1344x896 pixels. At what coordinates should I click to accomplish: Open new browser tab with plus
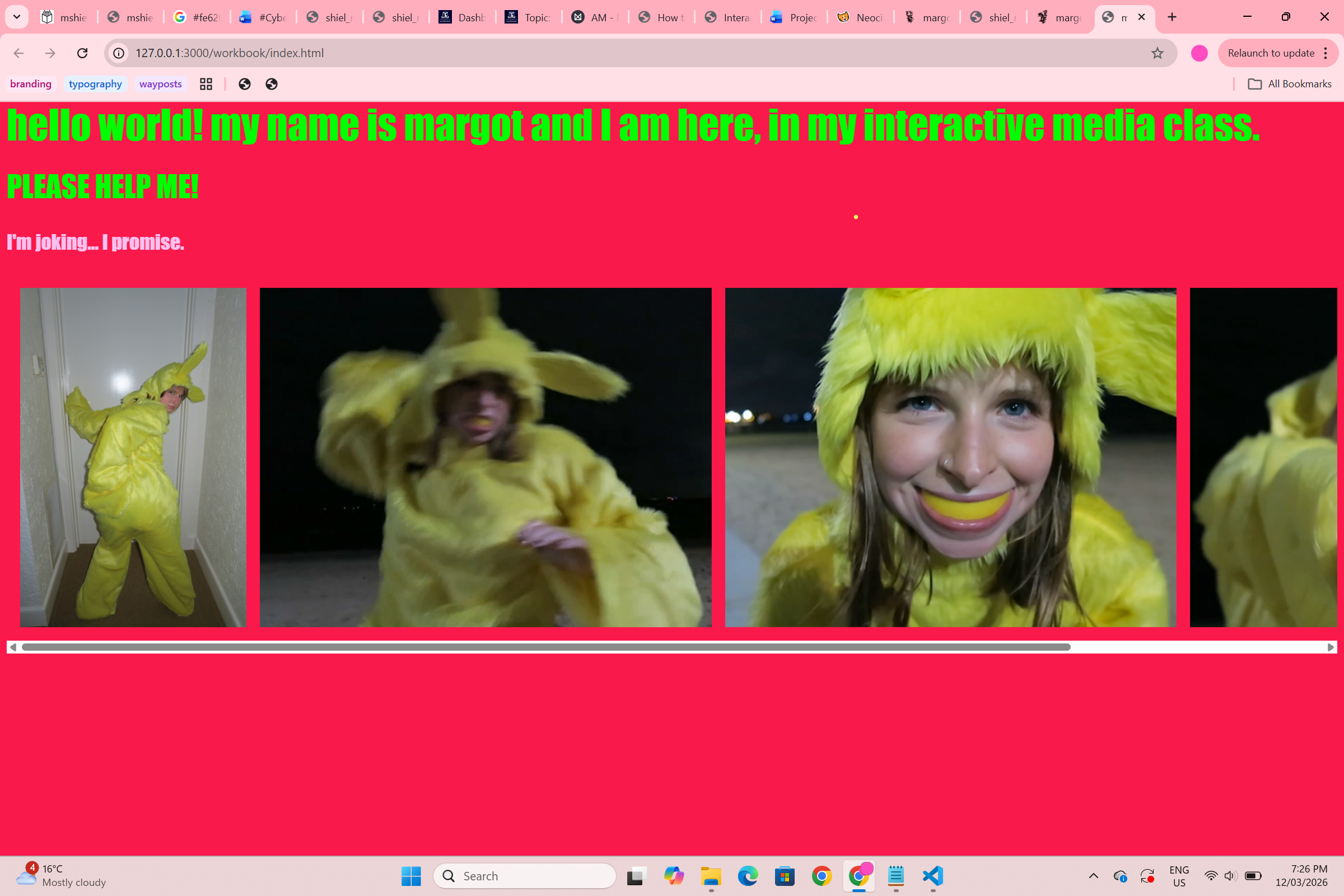tap(1172, 17)
